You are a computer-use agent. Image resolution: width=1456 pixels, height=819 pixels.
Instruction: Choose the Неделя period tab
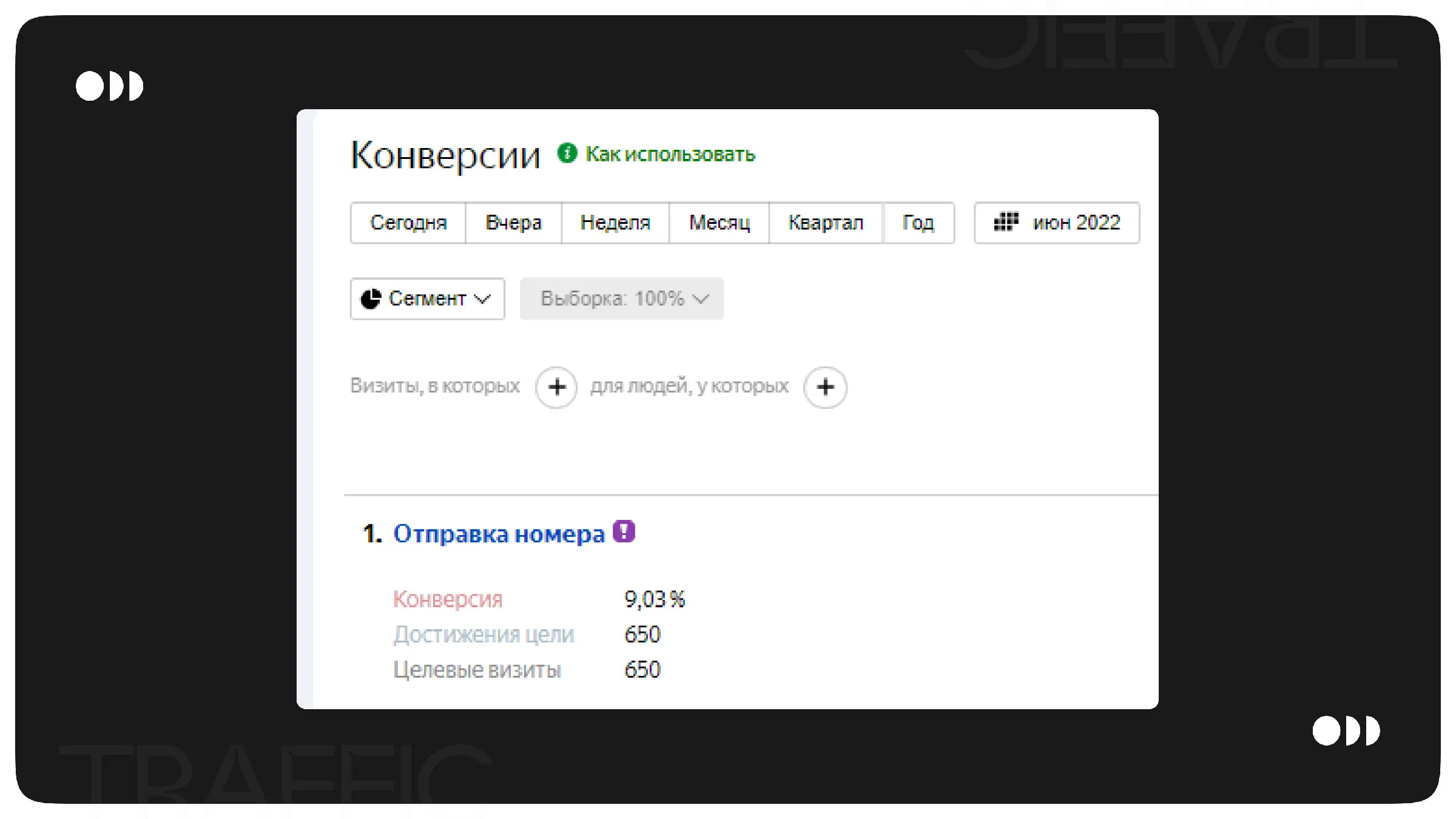[x=615, y=223]
